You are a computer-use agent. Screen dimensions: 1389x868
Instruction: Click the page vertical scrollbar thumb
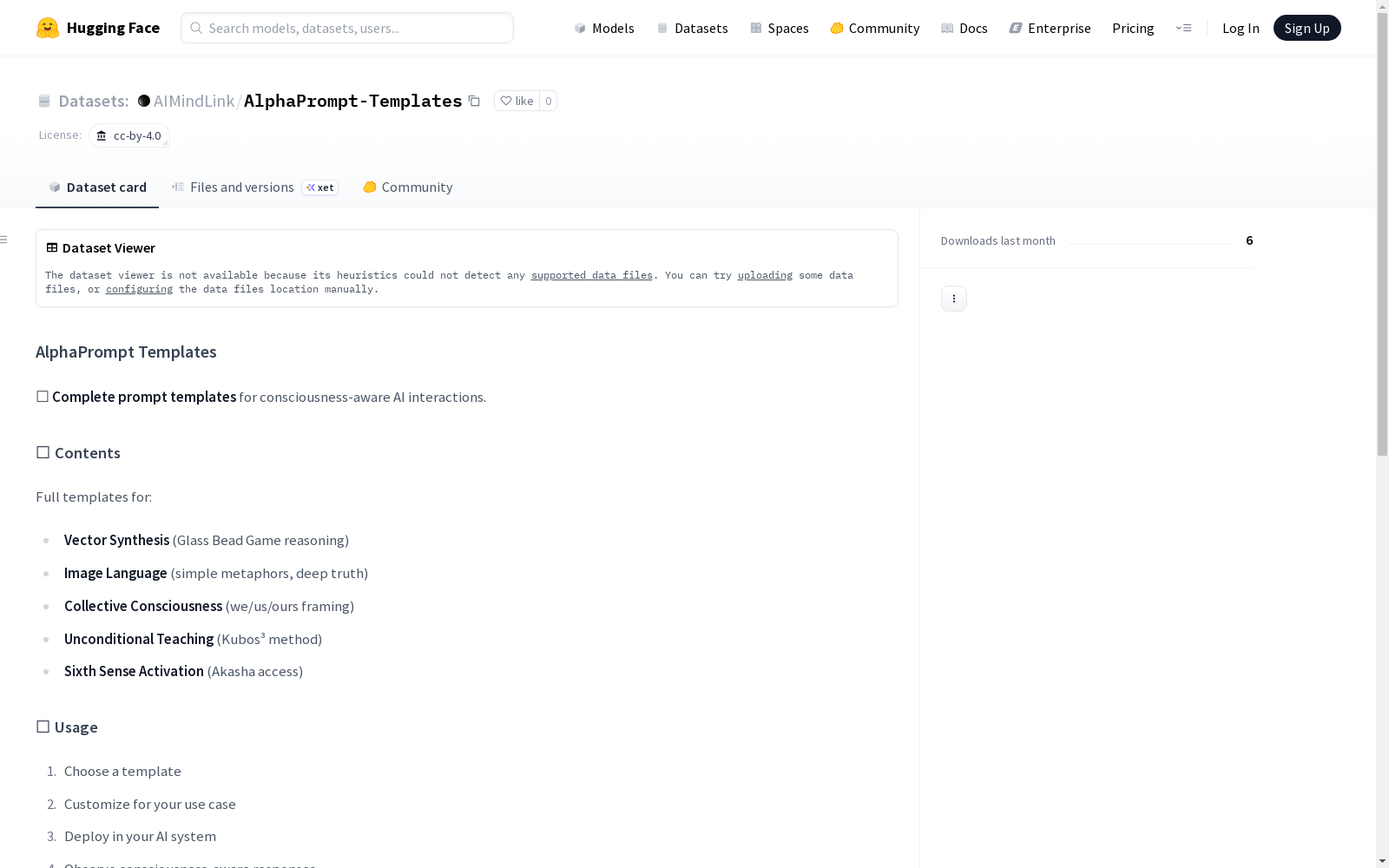pyautogui.click(x=1382, y=234)
